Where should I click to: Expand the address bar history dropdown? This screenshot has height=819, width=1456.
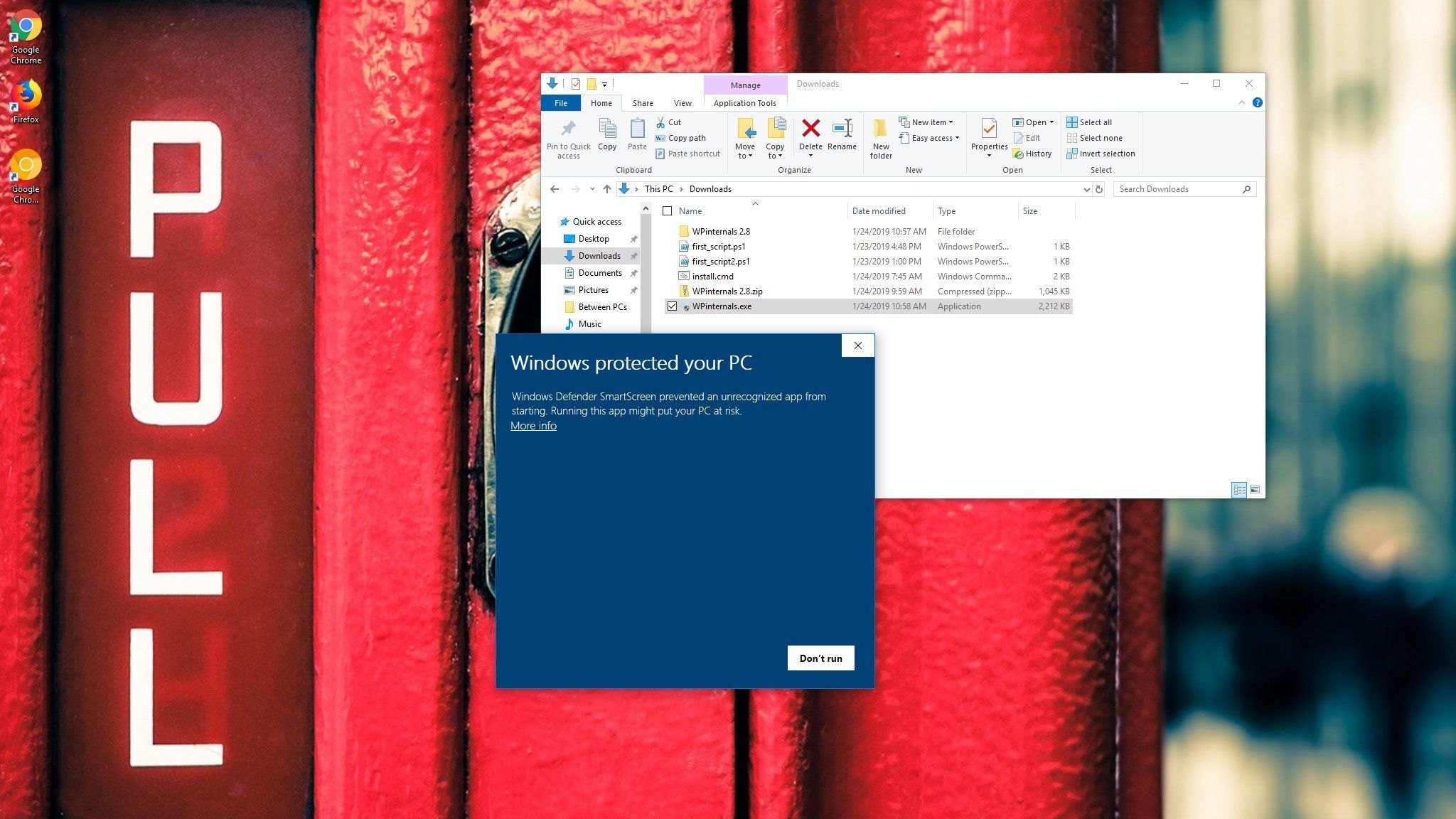[1086, 189]
